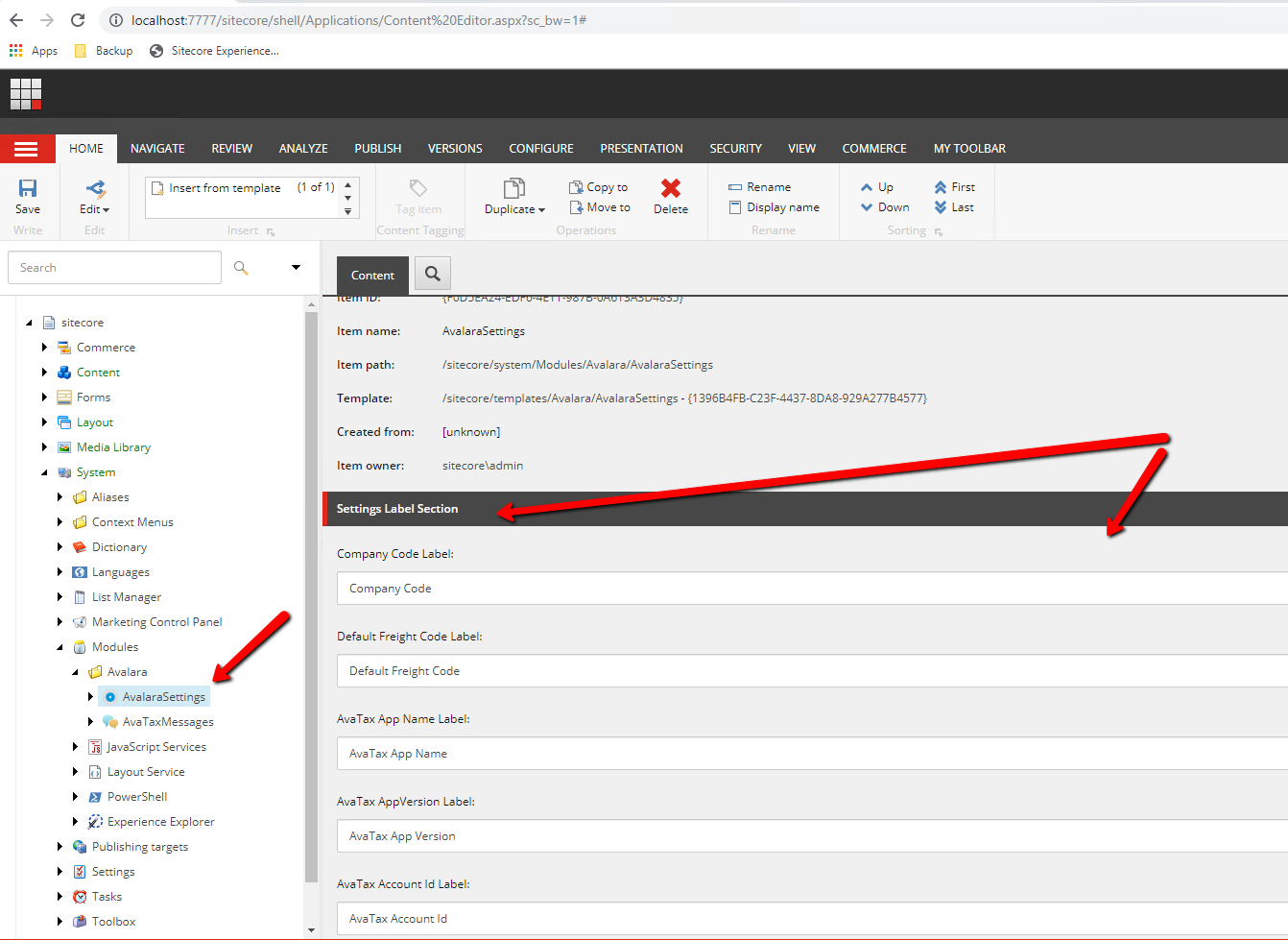1288x940 pixels.
Task: Expand the Commerce node arrow
Action: point(44,348)
